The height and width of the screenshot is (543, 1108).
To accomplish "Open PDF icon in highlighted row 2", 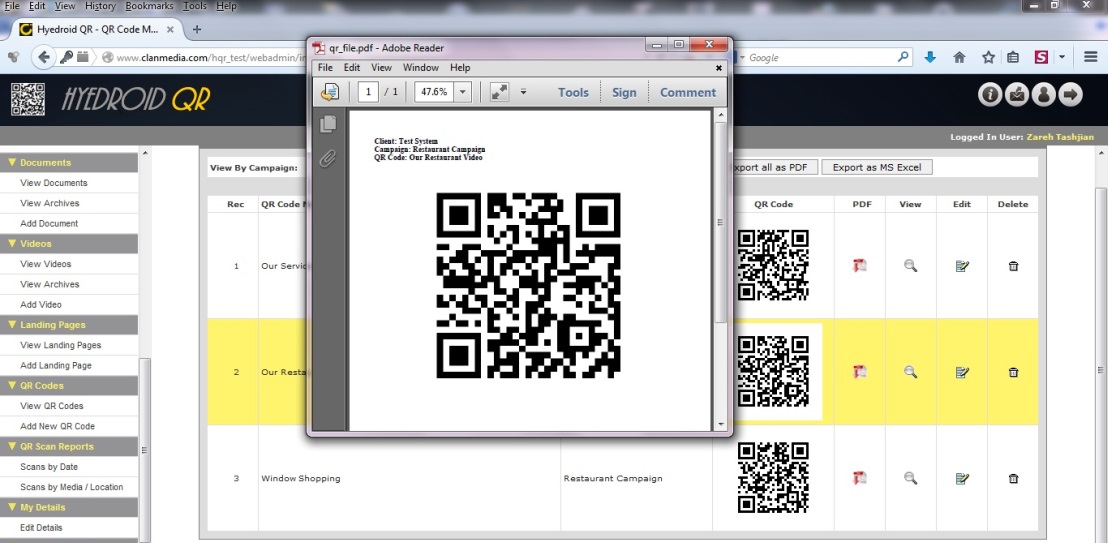I will click(859, 372).
